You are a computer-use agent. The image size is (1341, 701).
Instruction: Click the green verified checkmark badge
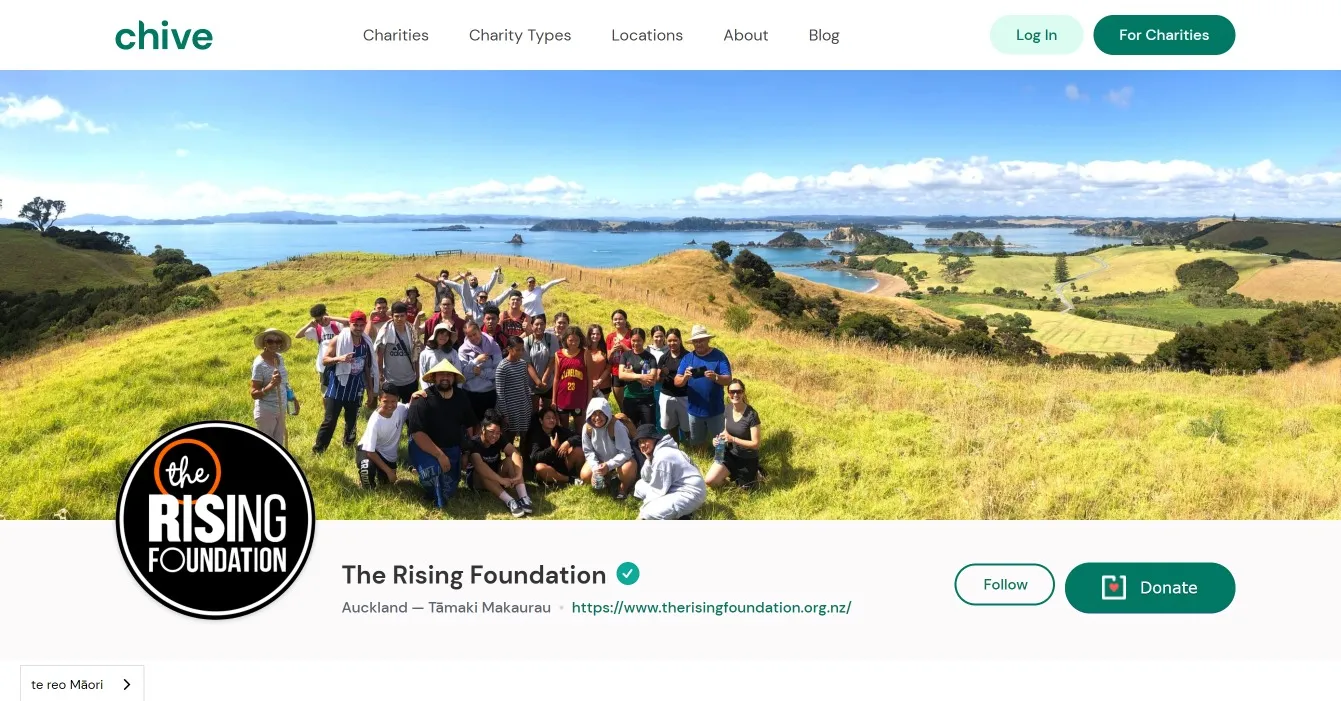coord(628,574)
